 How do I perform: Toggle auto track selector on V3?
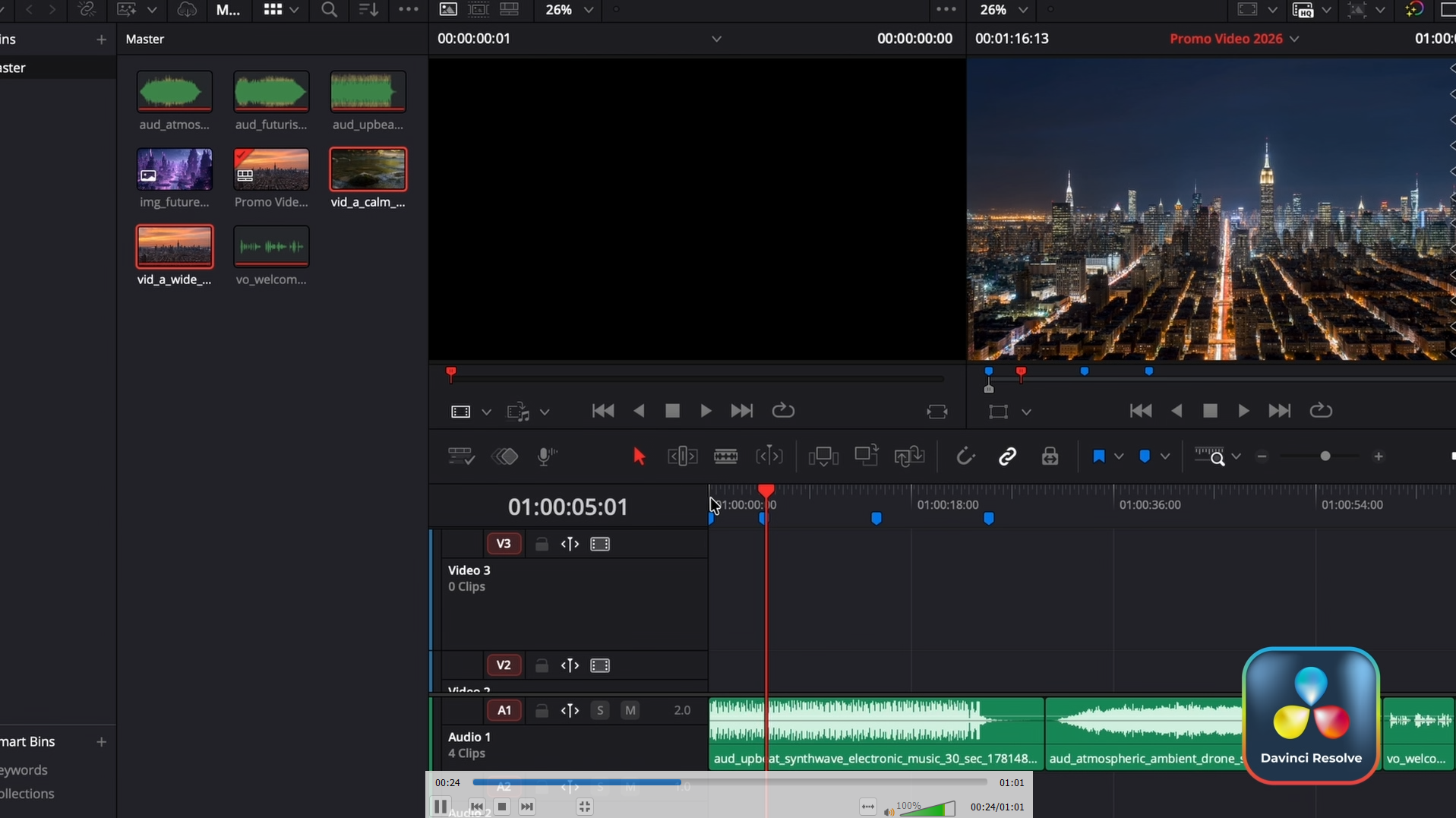[x=570, y=545]
